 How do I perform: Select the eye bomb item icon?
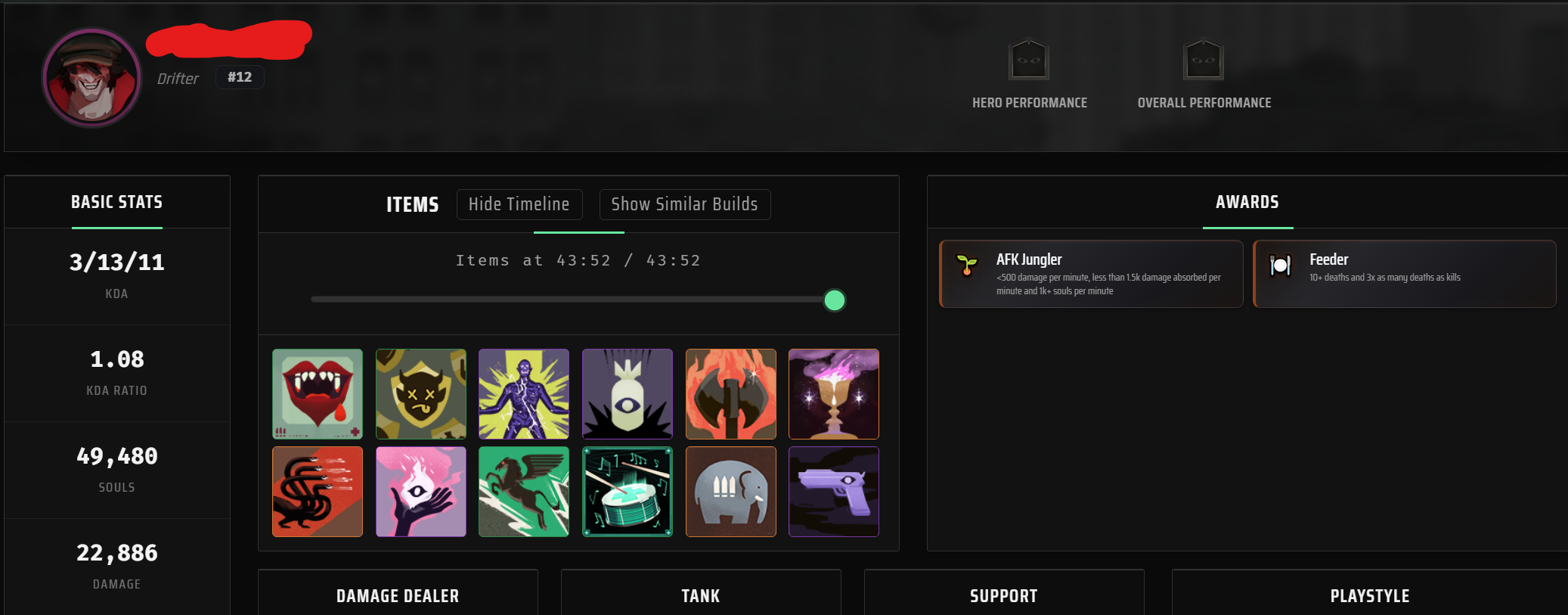tap(628, 394)
